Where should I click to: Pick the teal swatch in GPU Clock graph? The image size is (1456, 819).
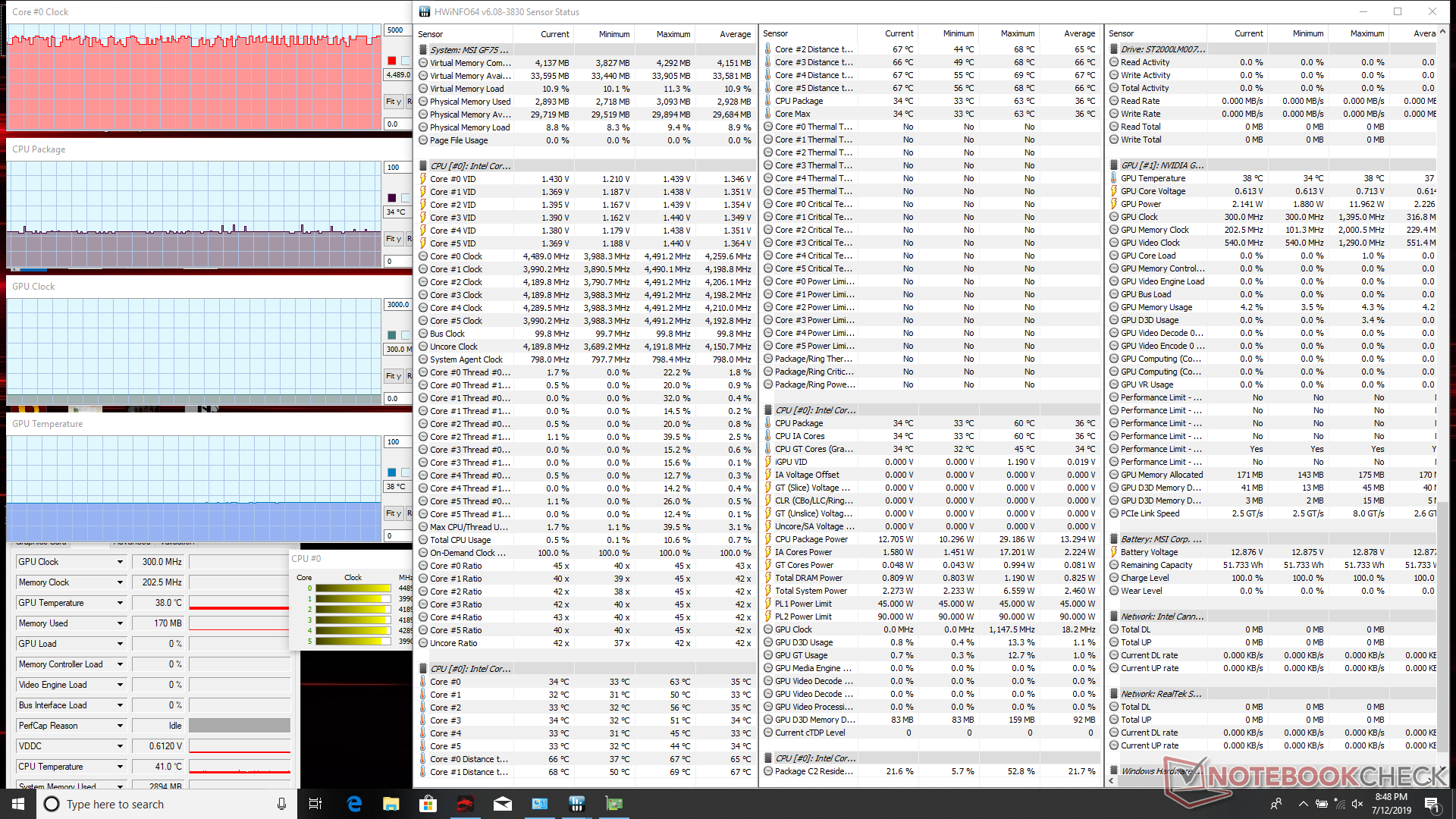(391, 335)
